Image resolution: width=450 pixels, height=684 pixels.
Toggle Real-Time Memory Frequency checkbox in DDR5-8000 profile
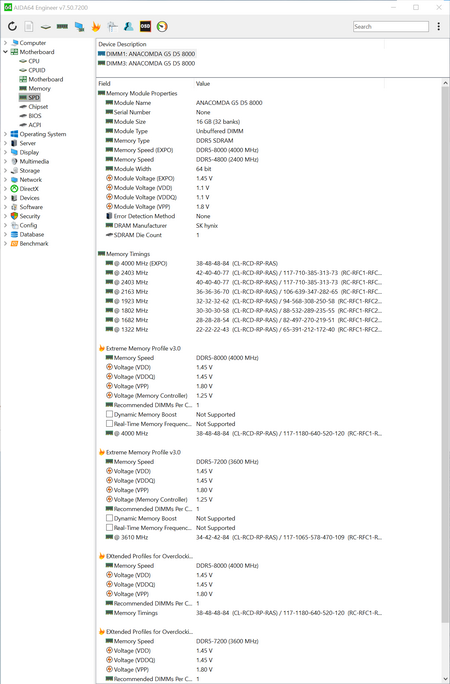(109, 424)
